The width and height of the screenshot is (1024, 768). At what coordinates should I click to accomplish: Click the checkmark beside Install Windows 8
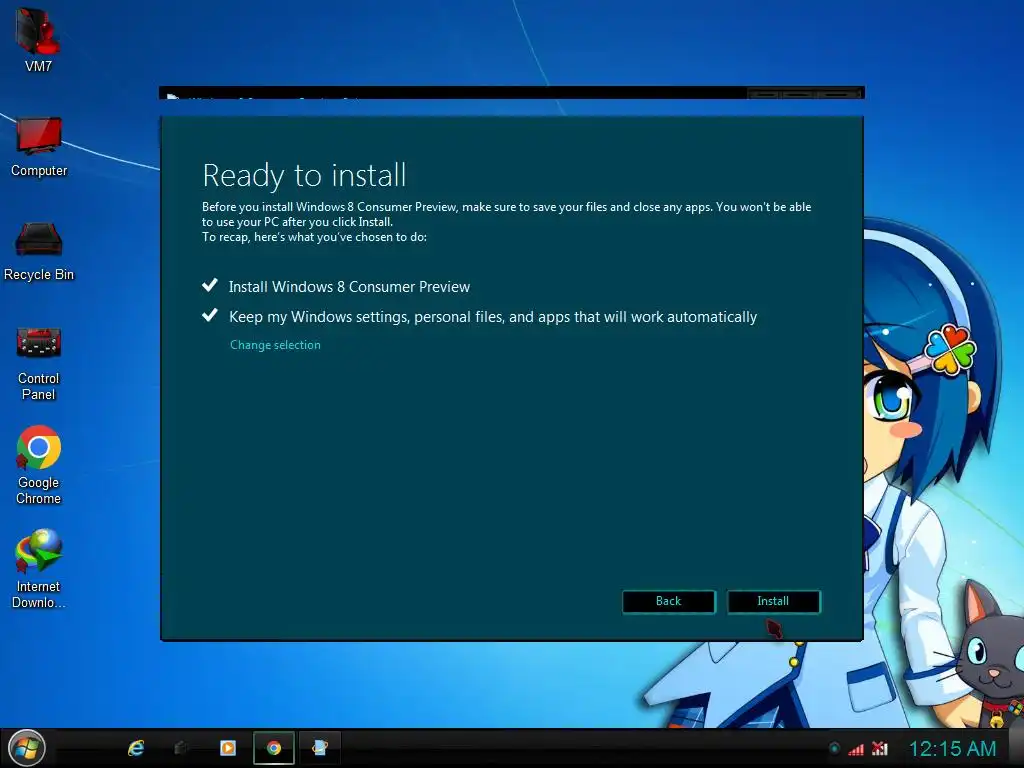[x=210, y=285]
